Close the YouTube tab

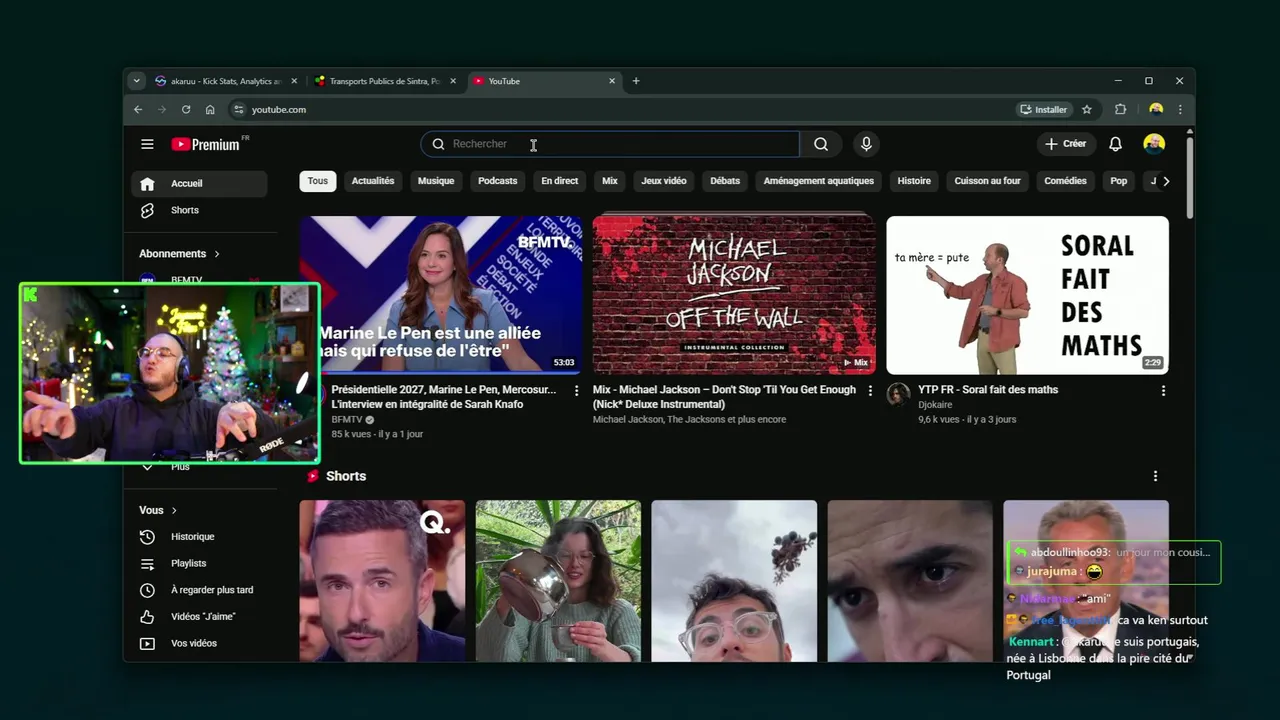click(x=612, y=81)
